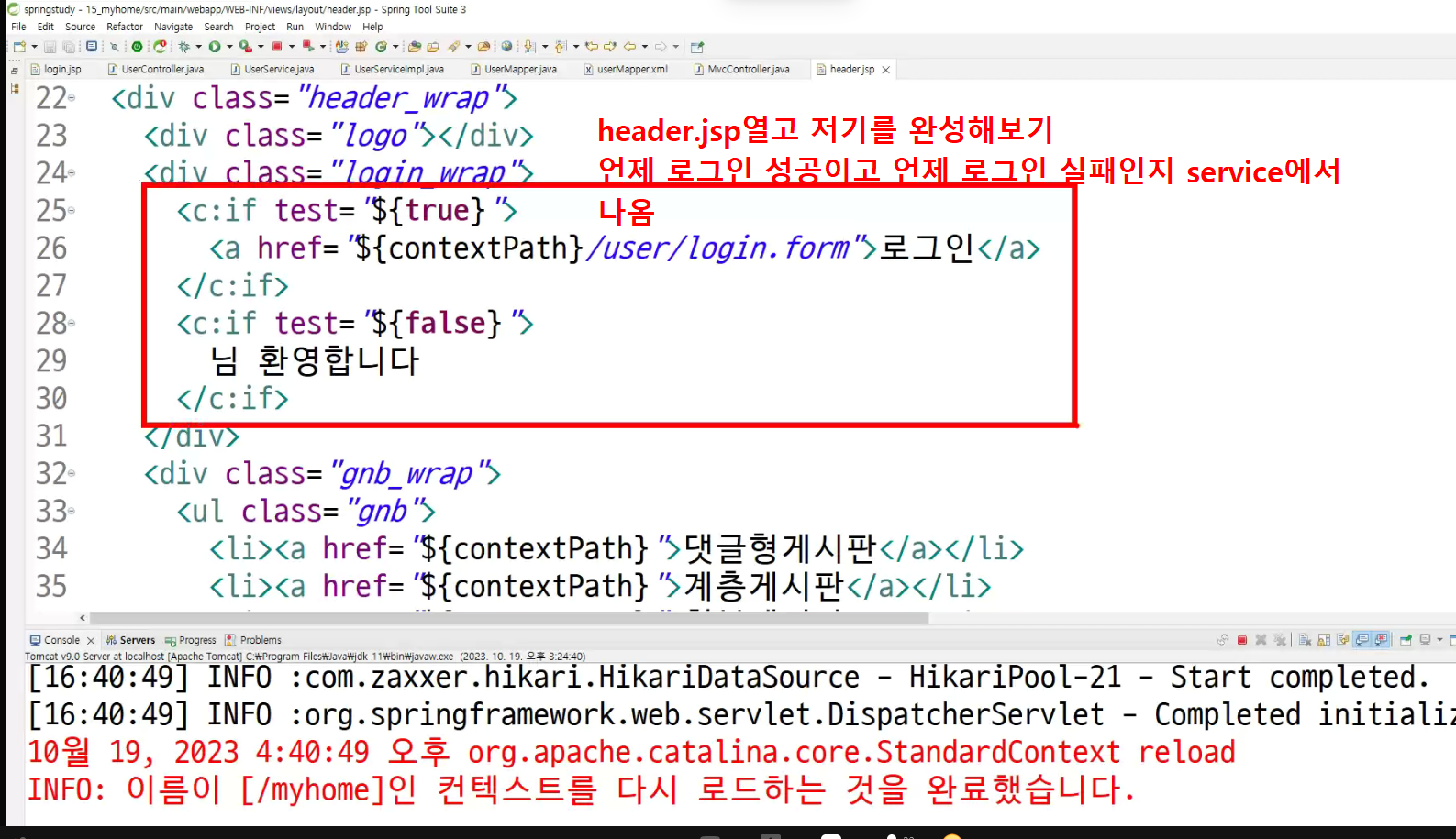Open the New file dropdown arrow

click(x=35, y=47)
